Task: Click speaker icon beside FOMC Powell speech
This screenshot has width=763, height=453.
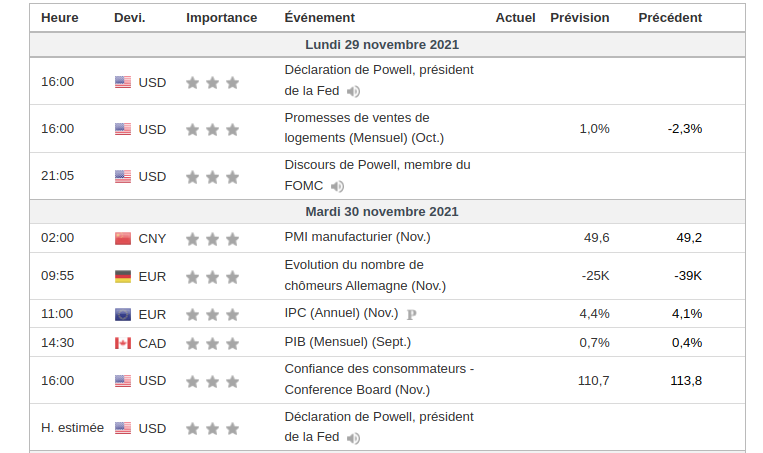Action: click(x=337, y=186)
